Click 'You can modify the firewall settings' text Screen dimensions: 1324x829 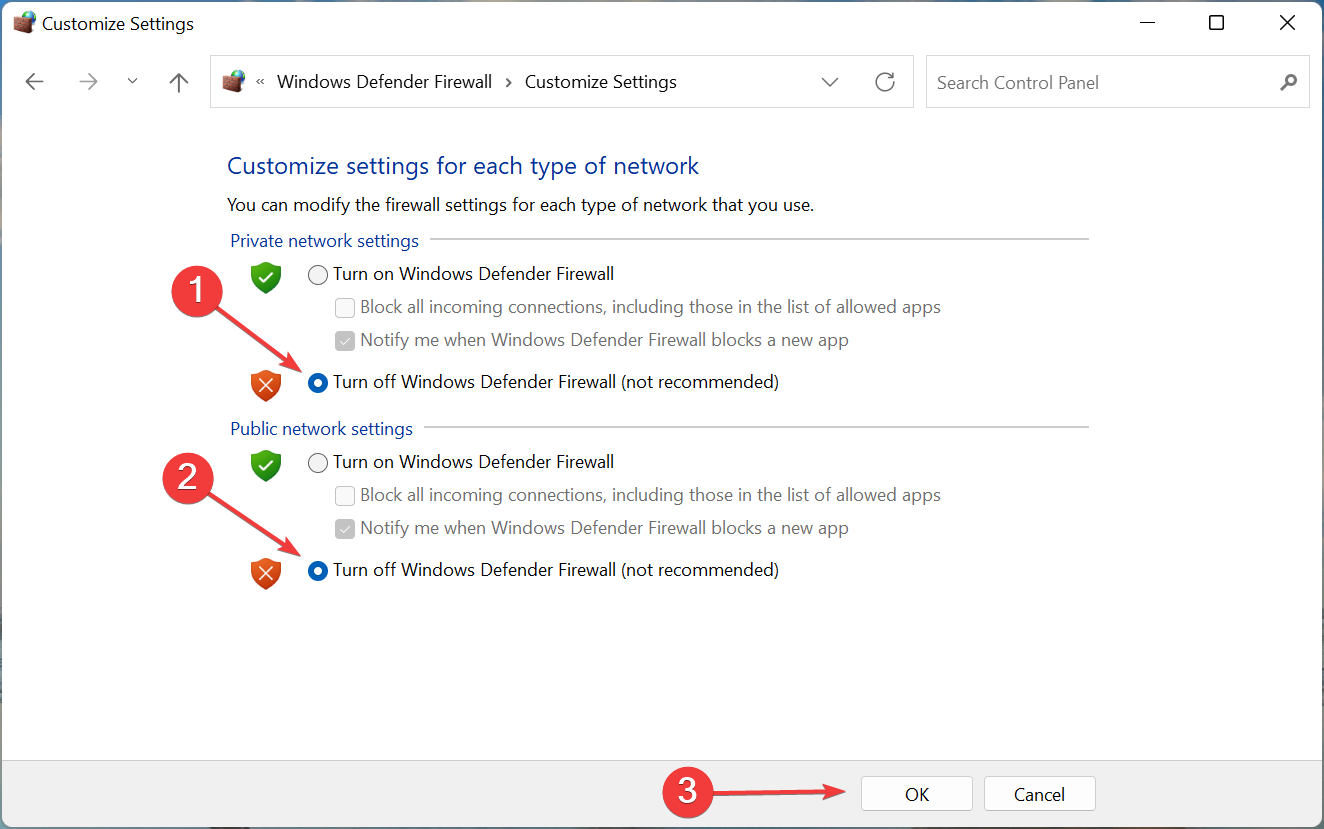click(x=520, y=205)
